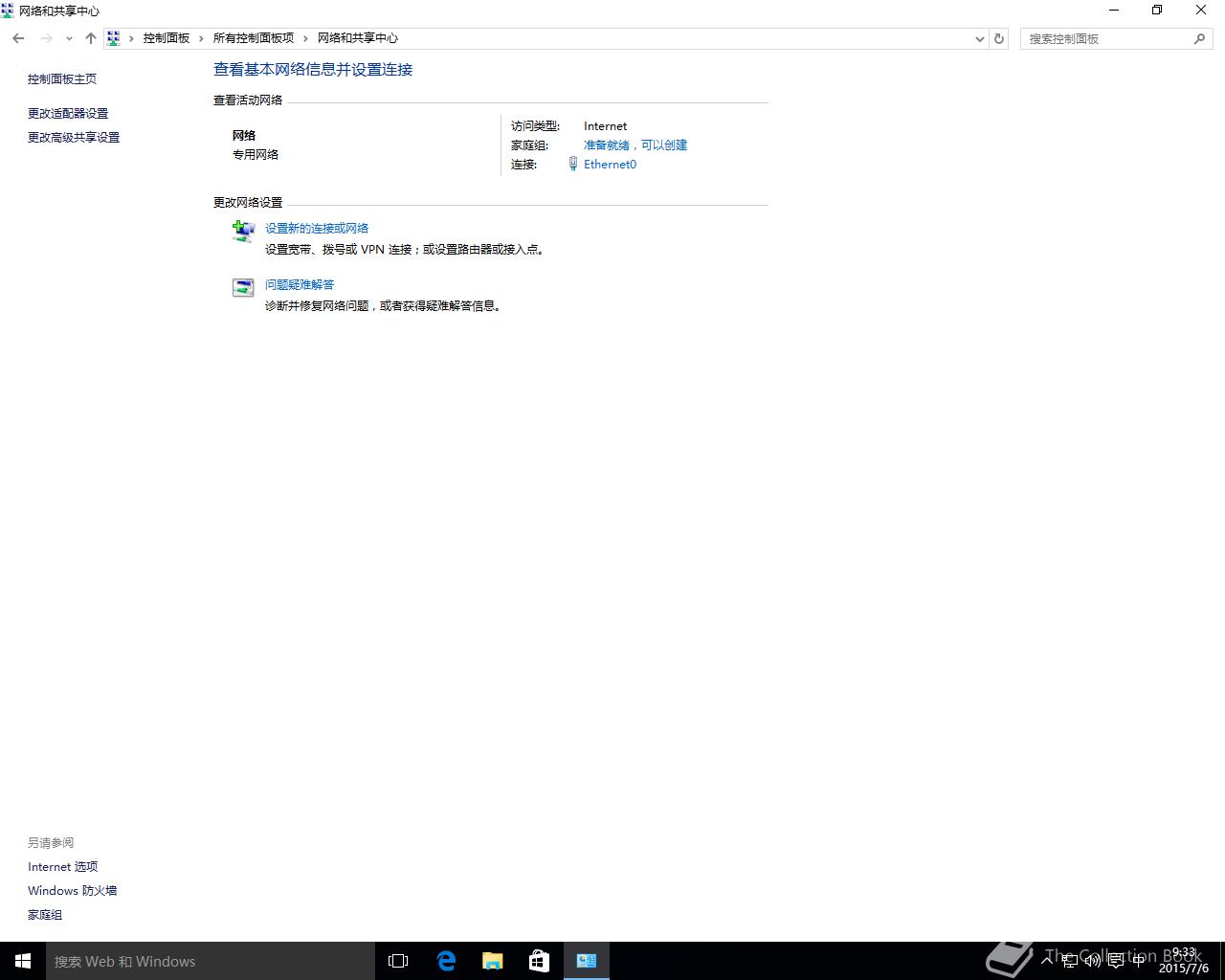The image size is (1225, 980).
Task: Minimize the 网络和共享中心 window
Action: pos(1114,11)
